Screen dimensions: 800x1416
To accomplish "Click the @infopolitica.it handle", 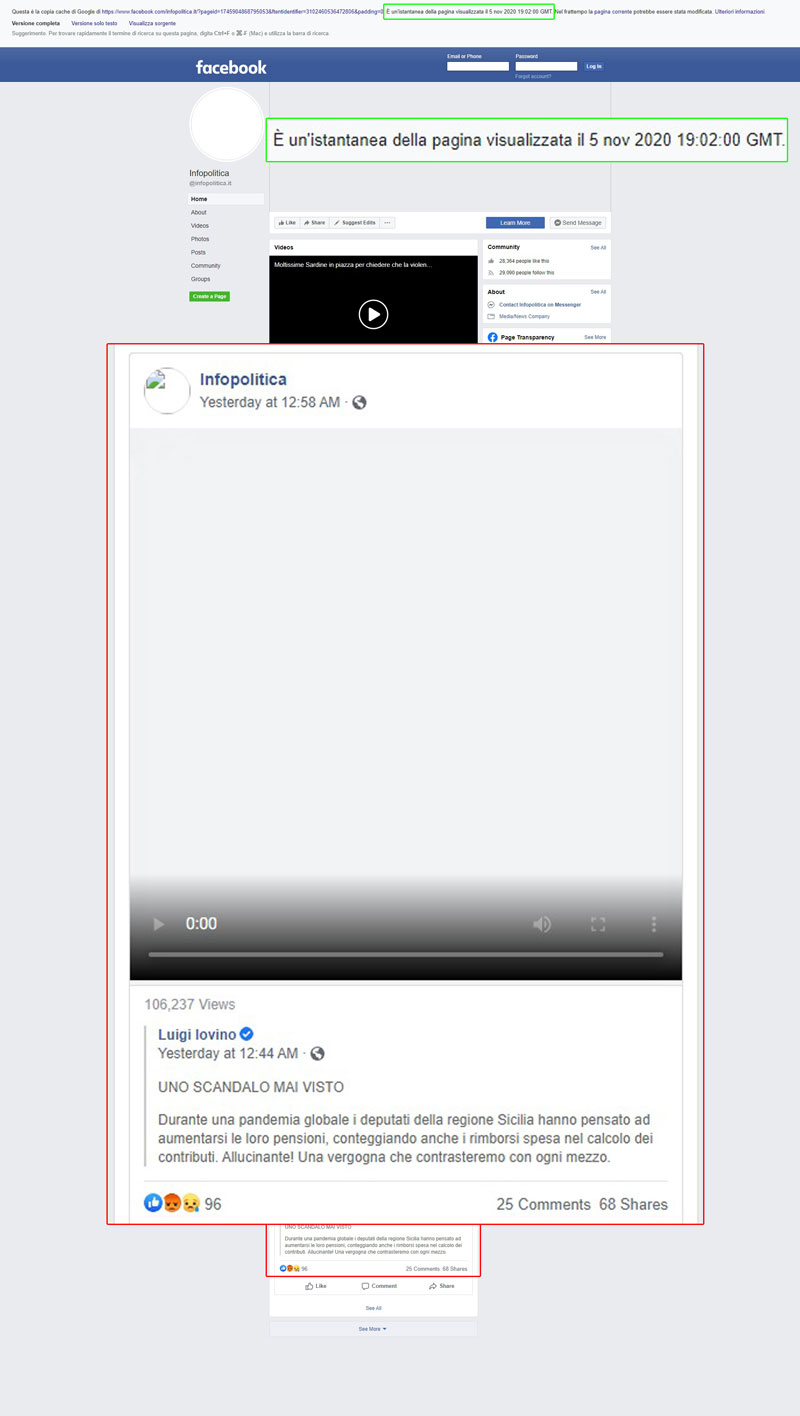I will click(x=210, y=184).
